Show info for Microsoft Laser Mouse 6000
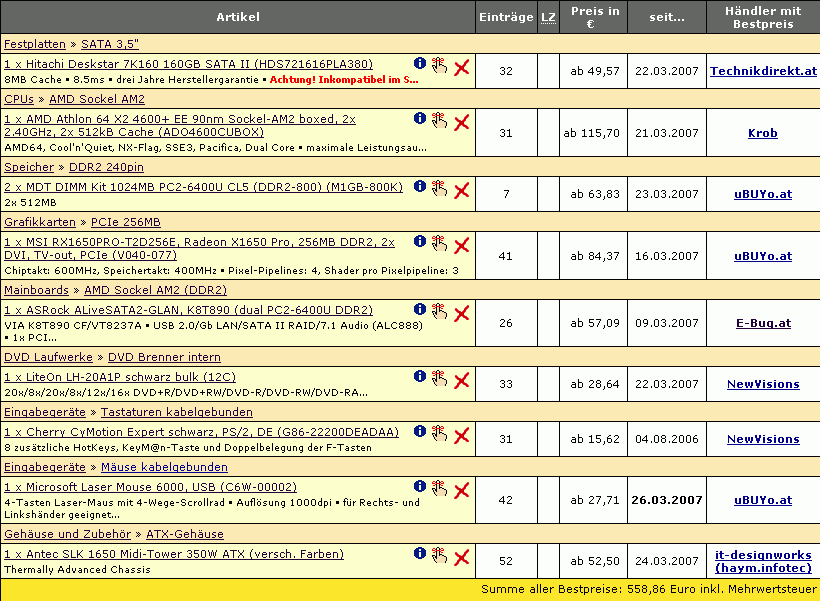Viewport: 820px width, 601px height. [x=419, y=486]
